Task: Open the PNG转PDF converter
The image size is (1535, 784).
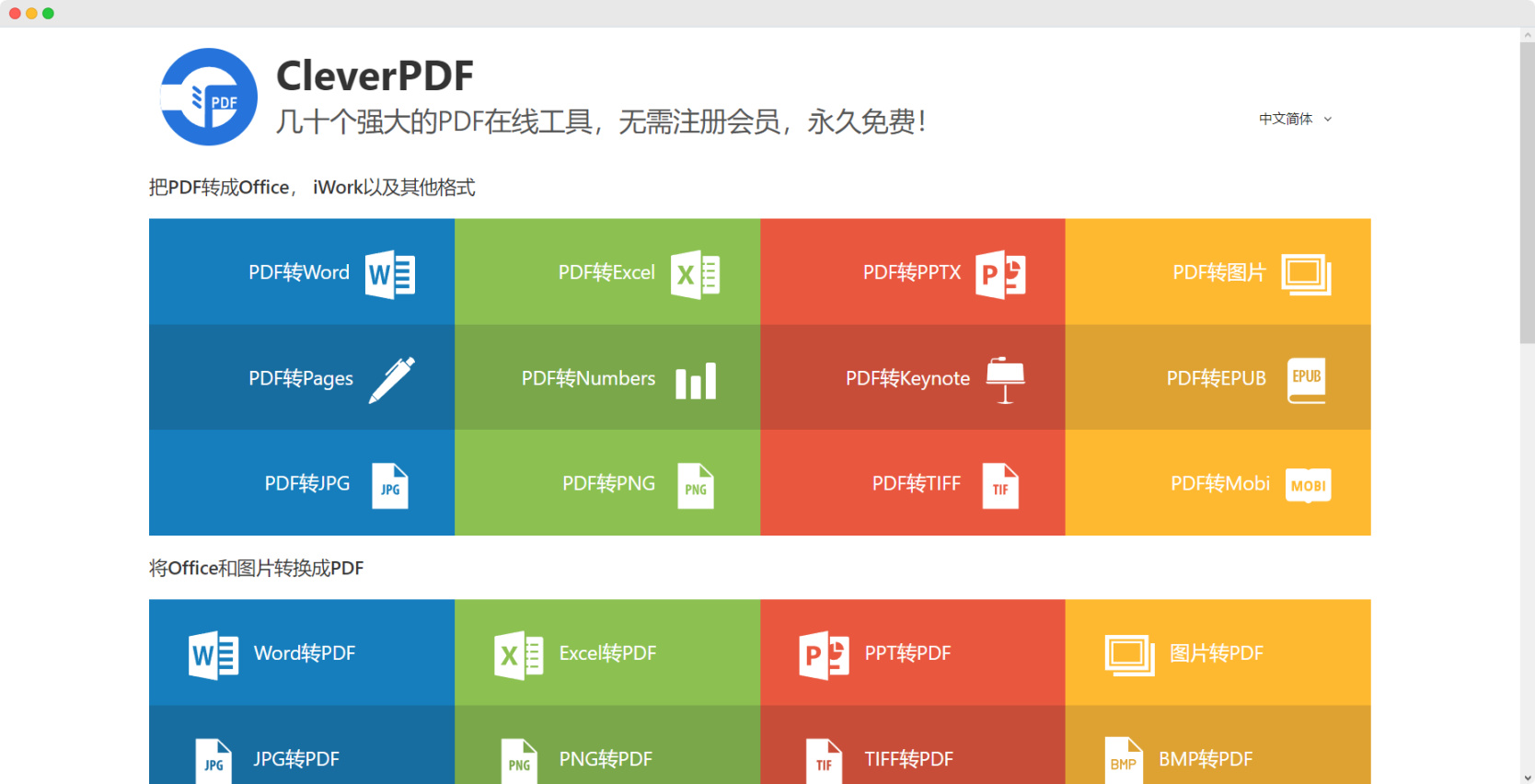Action: [x=607, y=745]
